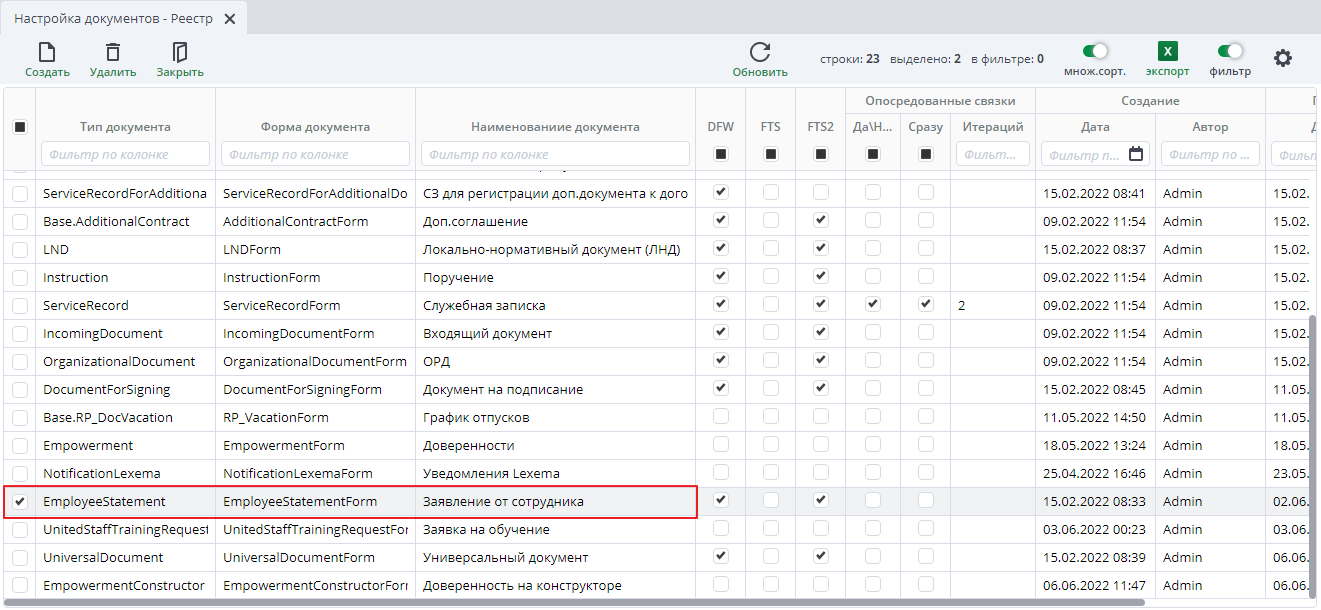The image size is (1321, 610).
Task: Toggle the фильтр switch off
Action: pyautogui.click(x=1230, y=51)
